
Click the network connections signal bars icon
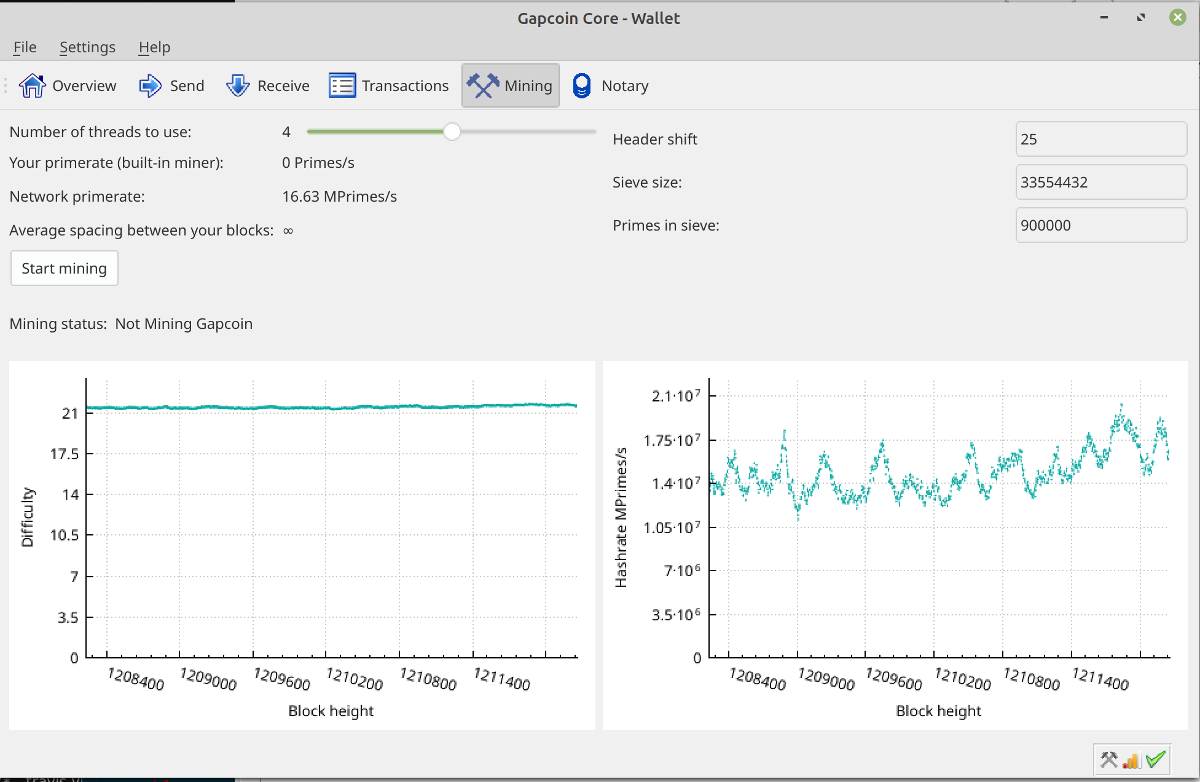1132,760
